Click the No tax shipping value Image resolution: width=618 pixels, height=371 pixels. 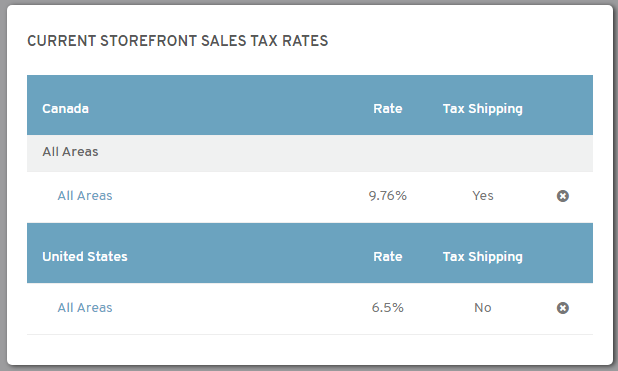tap(483, 308)
